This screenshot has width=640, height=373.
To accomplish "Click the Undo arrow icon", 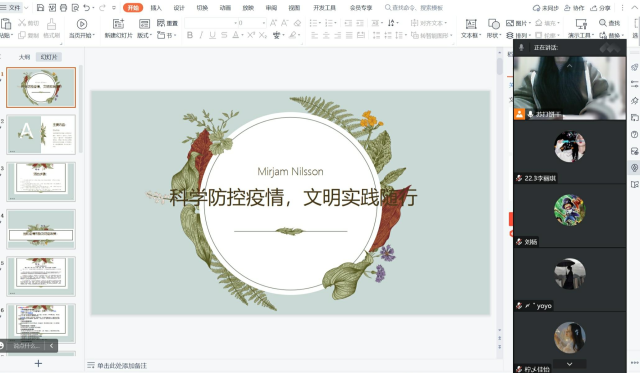I will coord(86,7).
